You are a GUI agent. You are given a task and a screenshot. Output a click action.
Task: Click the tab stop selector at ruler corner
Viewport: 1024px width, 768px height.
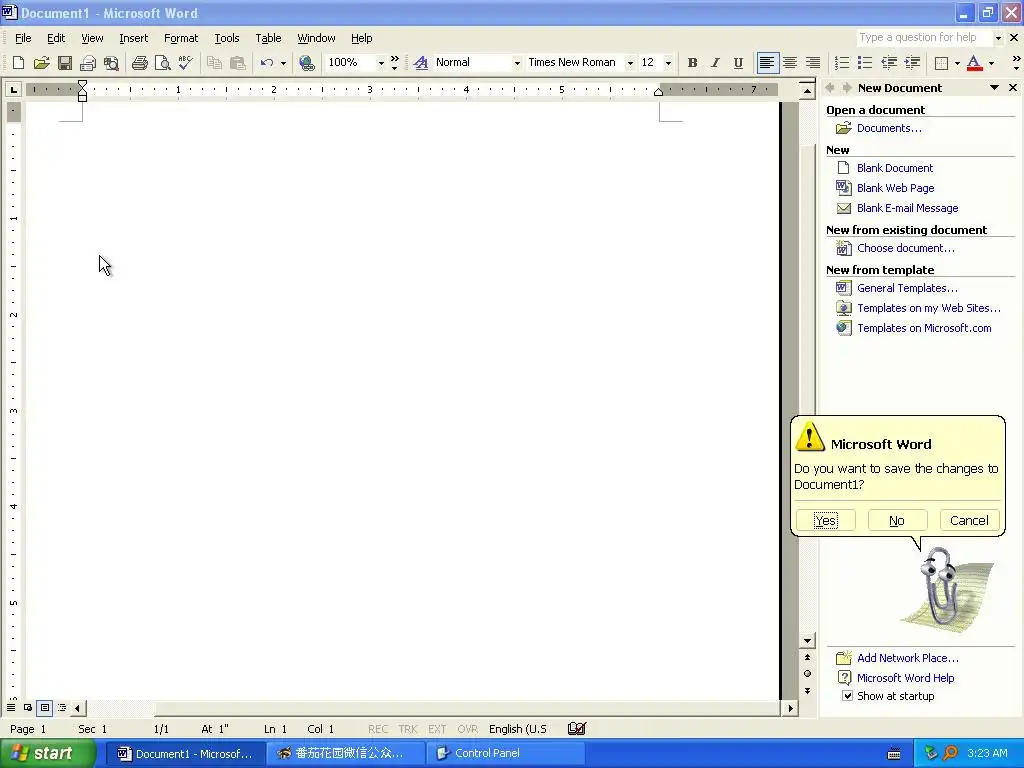pyautogui.click(x=13, y=89)
